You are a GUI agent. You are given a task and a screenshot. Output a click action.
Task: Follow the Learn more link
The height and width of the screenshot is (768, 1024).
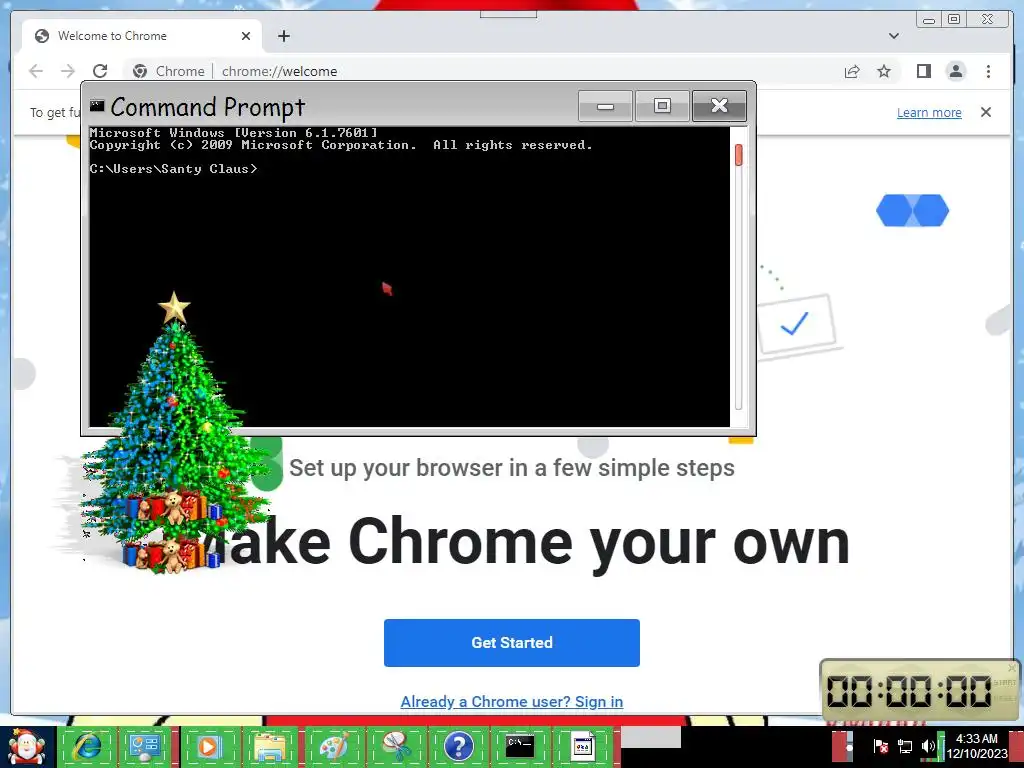[x=929, y=112]
